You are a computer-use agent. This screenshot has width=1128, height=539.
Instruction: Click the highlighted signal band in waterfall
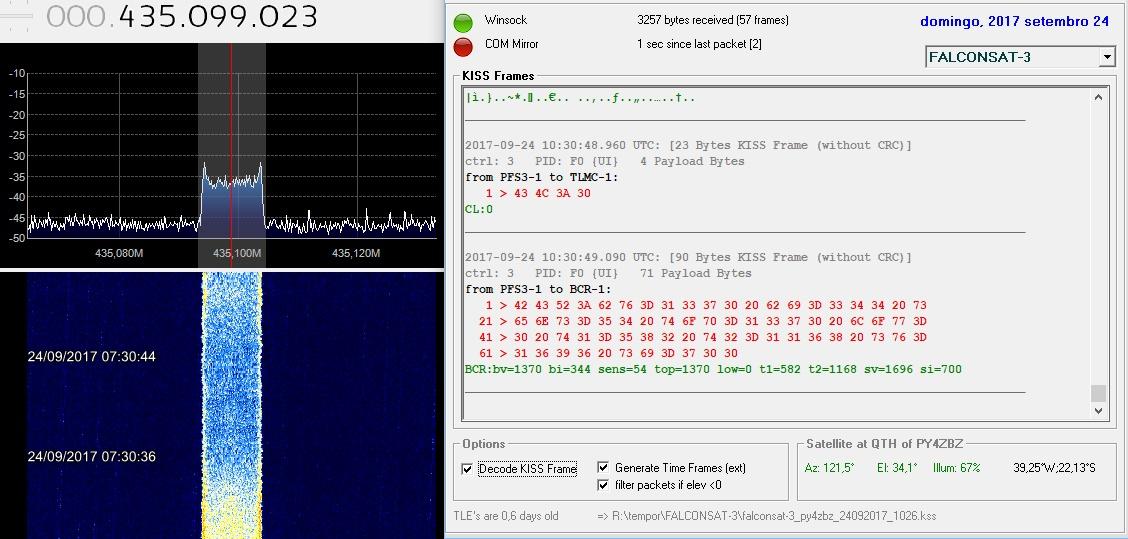(231, 405)
